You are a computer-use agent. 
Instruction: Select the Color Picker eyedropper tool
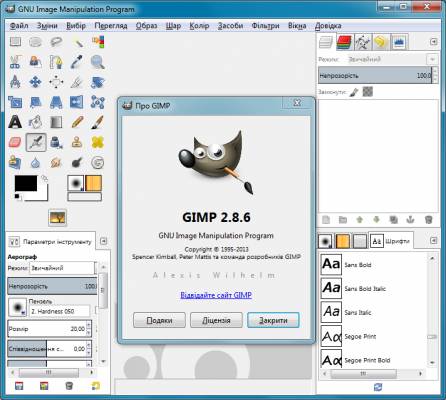[77, 62]
